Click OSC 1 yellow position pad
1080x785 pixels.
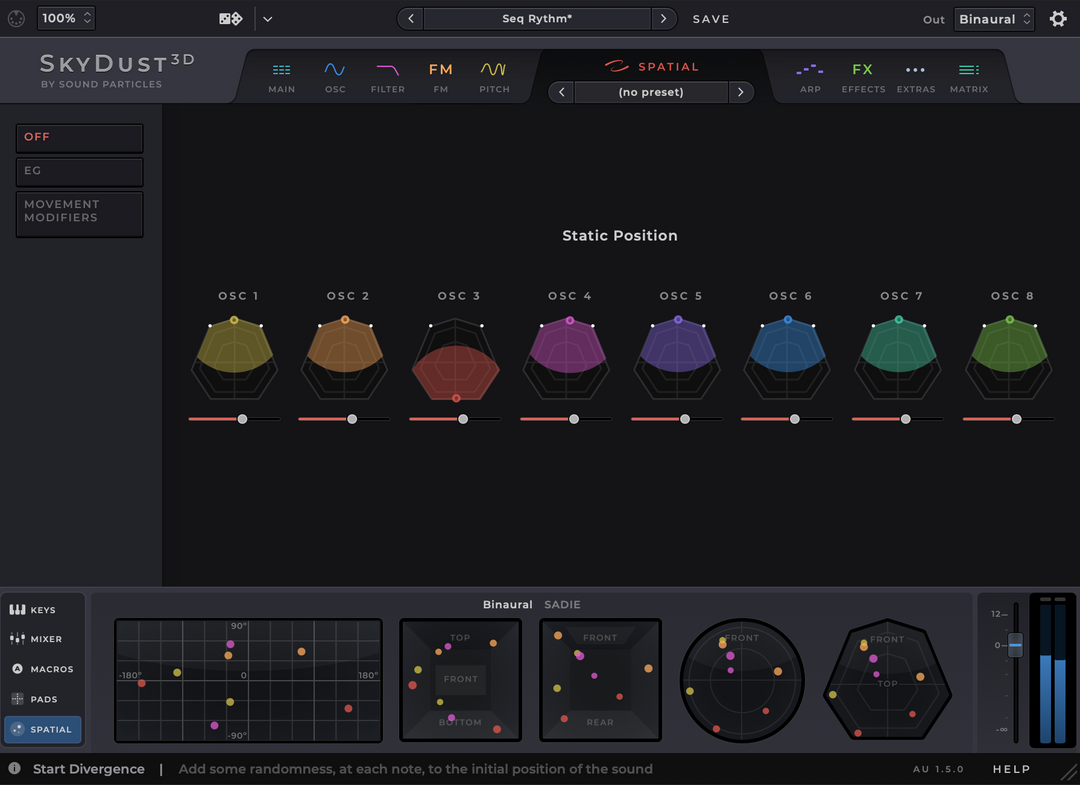tap(234, 359)
